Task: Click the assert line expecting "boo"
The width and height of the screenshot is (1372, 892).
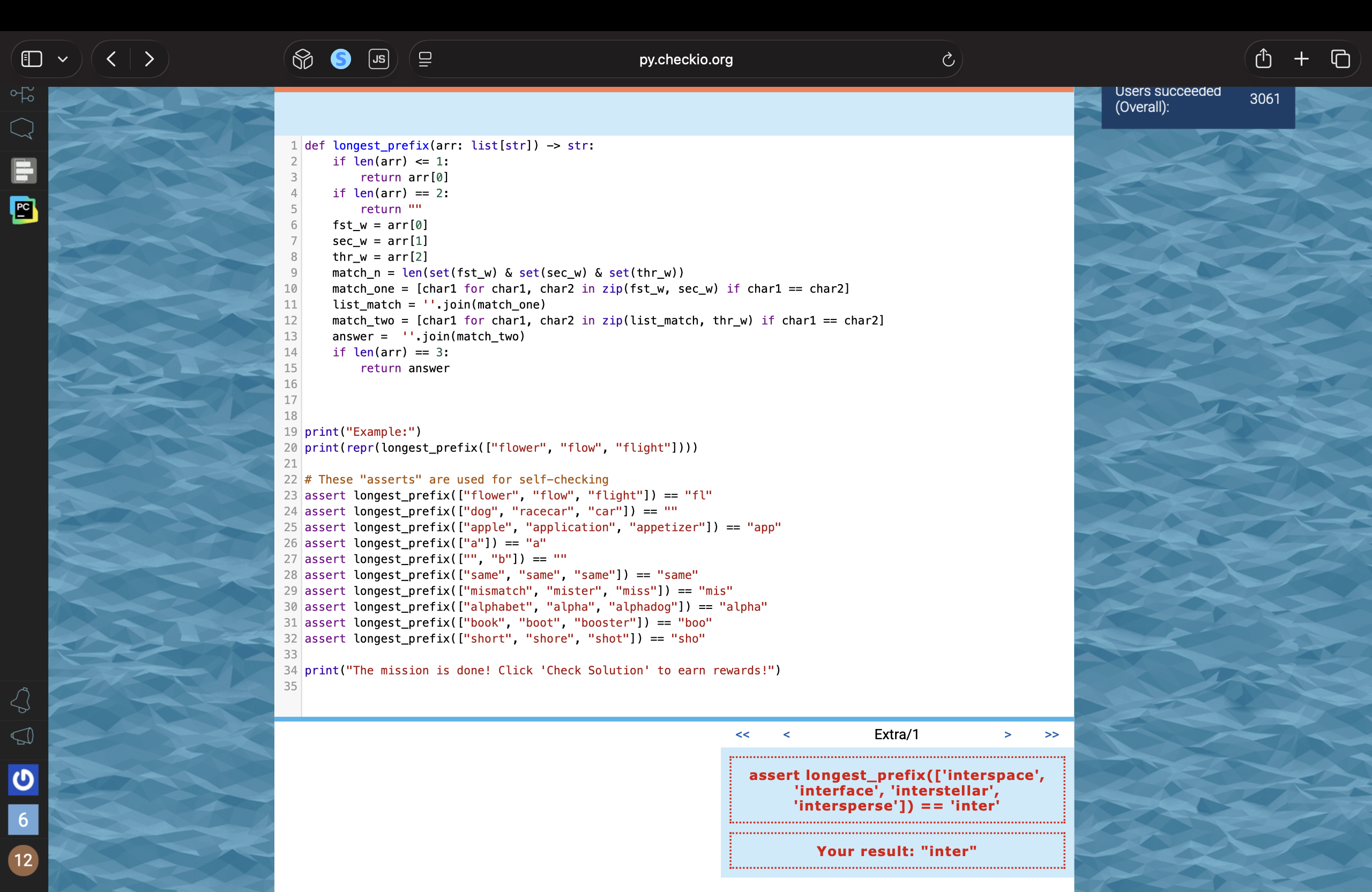Action: click(509, 623)
